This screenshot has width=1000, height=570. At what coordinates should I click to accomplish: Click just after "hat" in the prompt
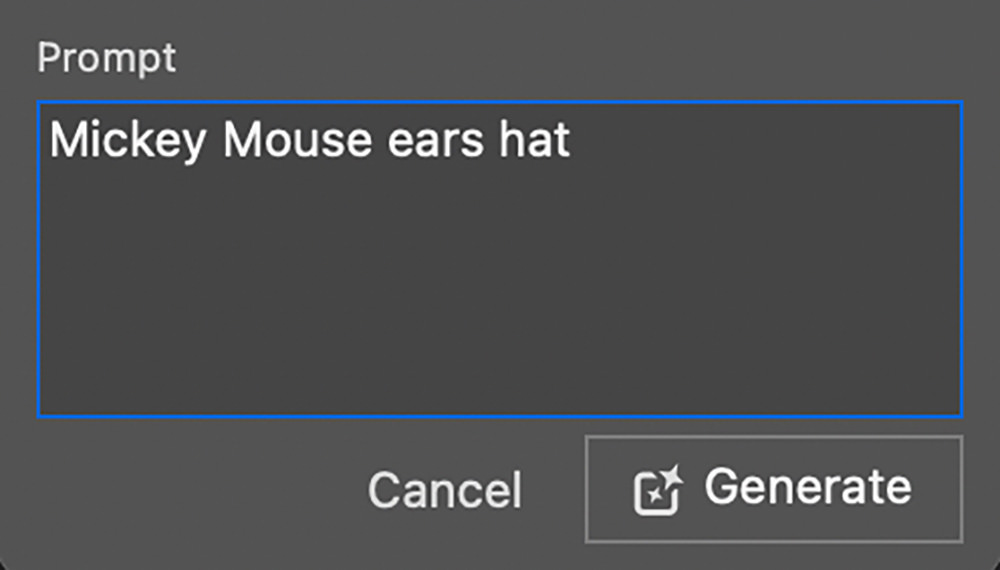point(572,140)
